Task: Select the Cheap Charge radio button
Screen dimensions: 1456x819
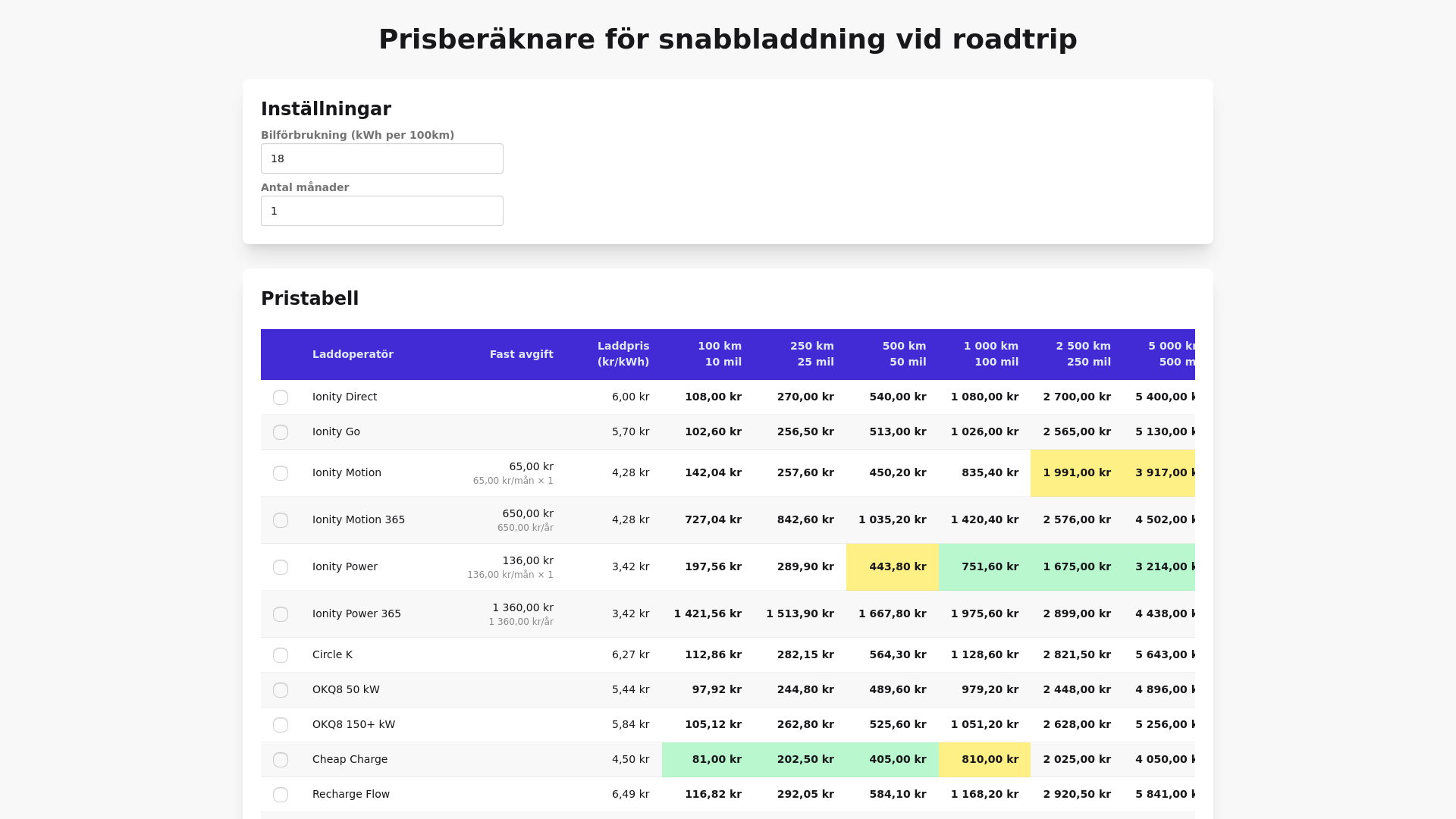Action: 281,760
